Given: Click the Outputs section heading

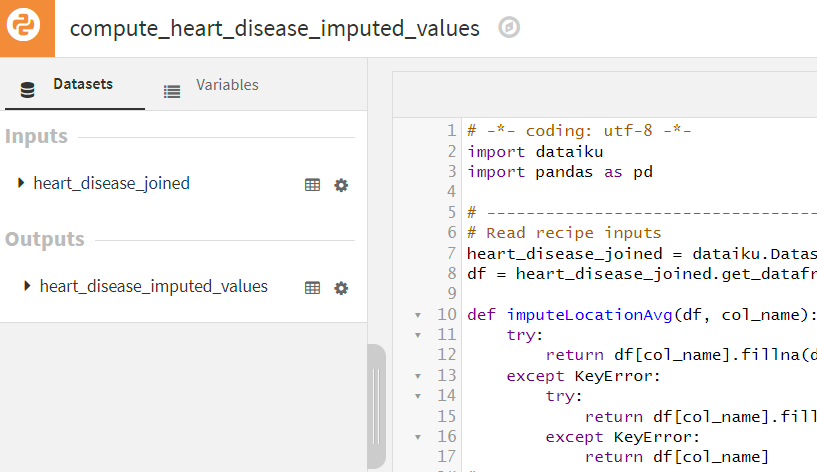Looking at the screenshot, I should (x=45, y=239).
